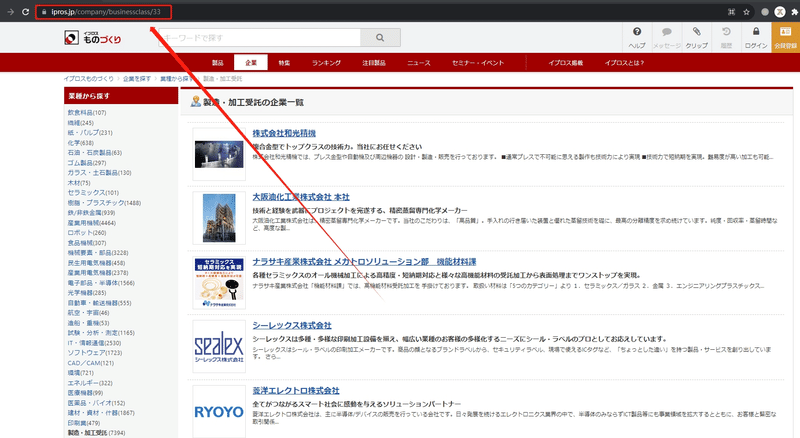800x438 pixels.
Task: Click 会員登録 orange registration button
Action: pos(785,38)
